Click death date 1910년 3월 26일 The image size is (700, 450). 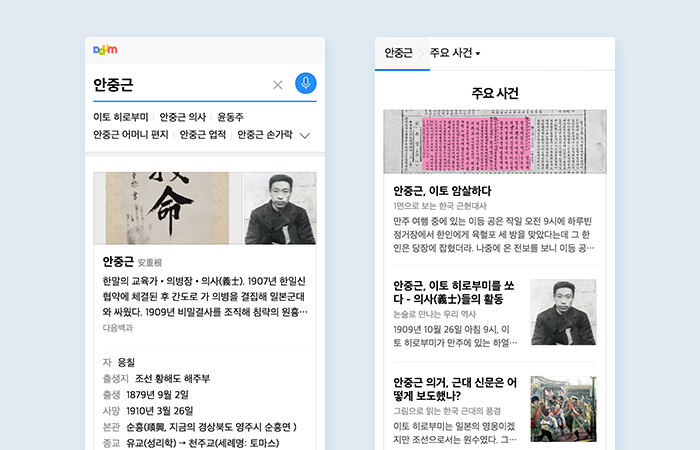(x=159, y=411)
